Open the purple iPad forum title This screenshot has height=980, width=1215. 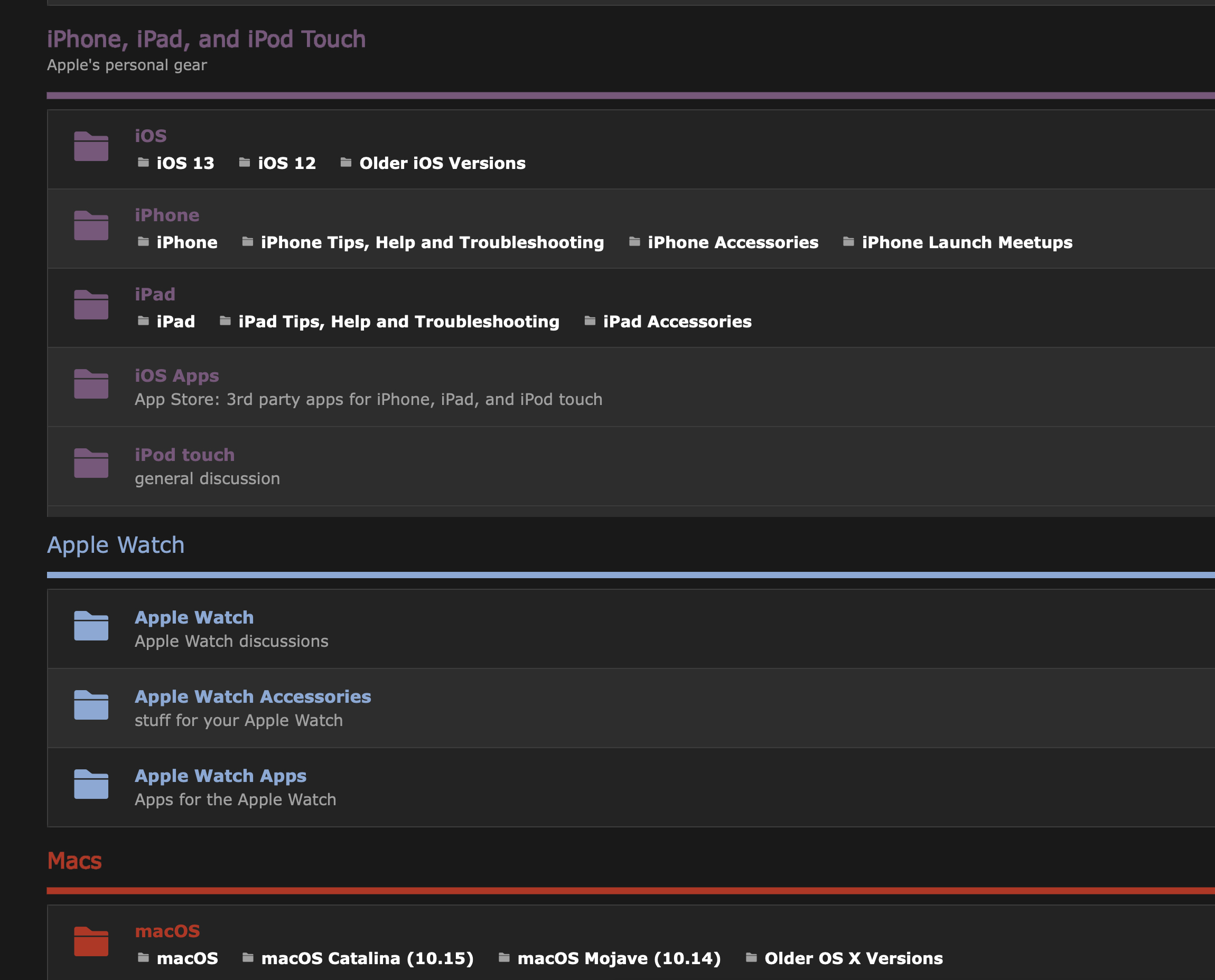155,294
